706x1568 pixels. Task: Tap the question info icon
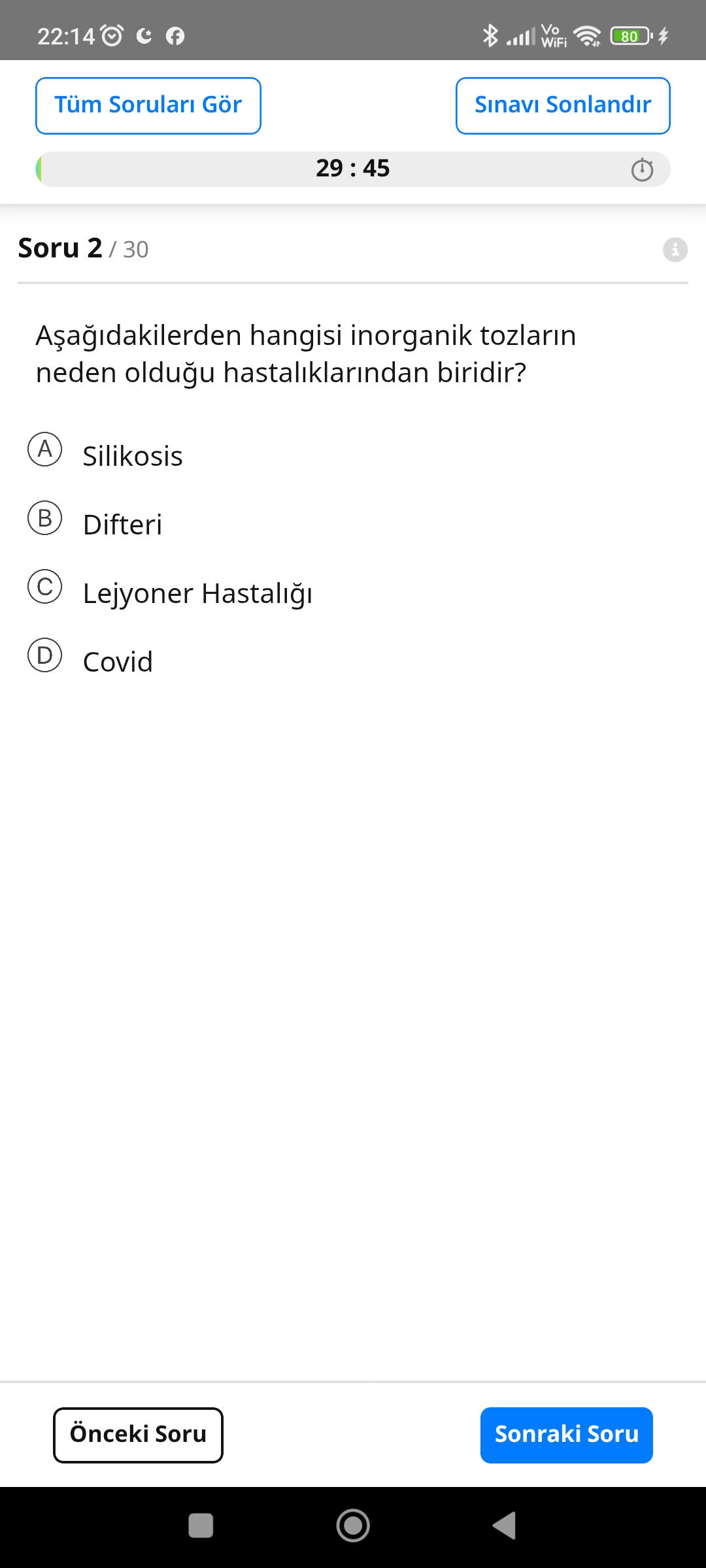pyautogui.click(x=675, y=250)
